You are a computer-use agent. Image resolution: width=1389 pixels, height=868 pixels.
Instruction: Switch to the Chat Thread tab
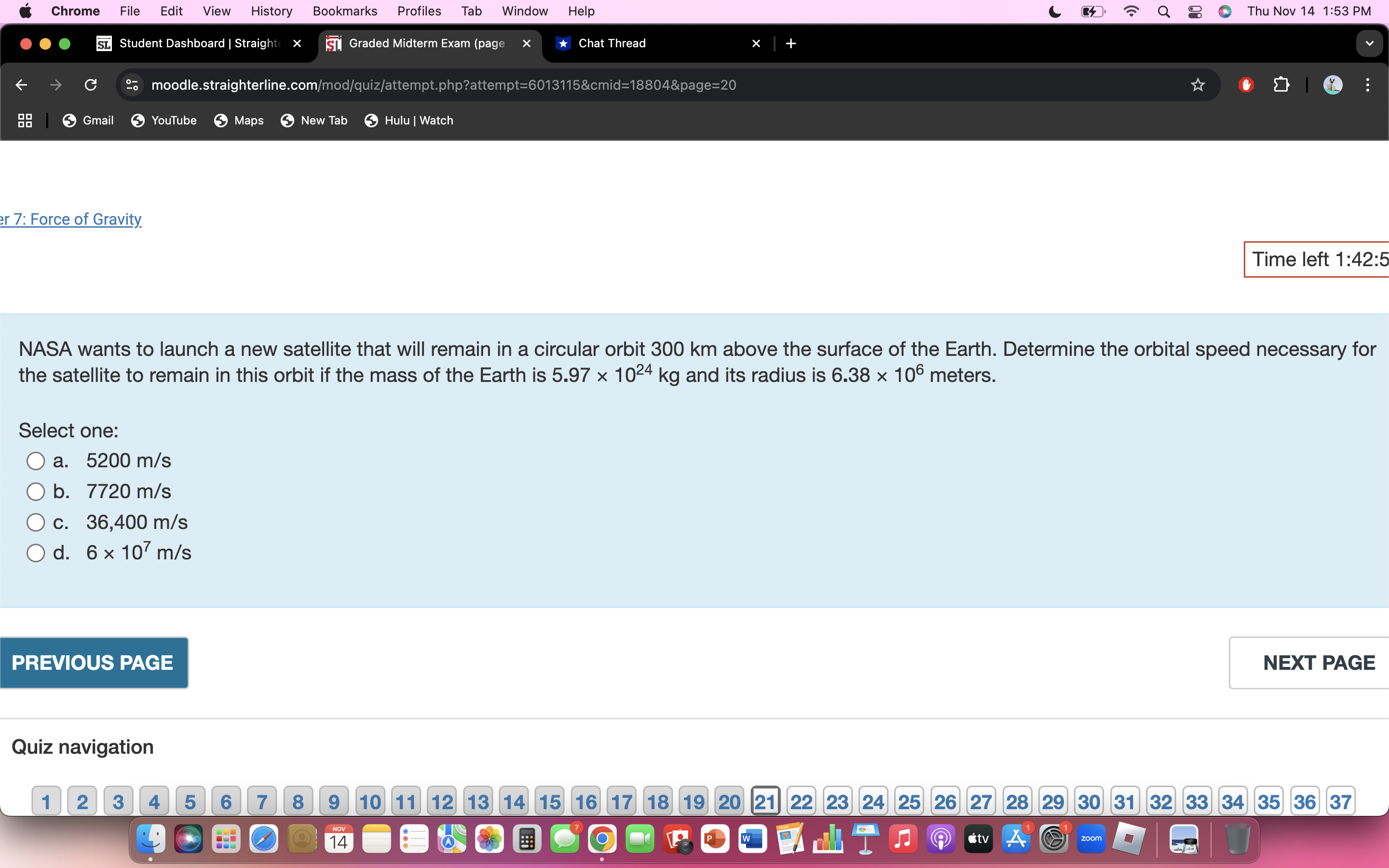point(611,43)
